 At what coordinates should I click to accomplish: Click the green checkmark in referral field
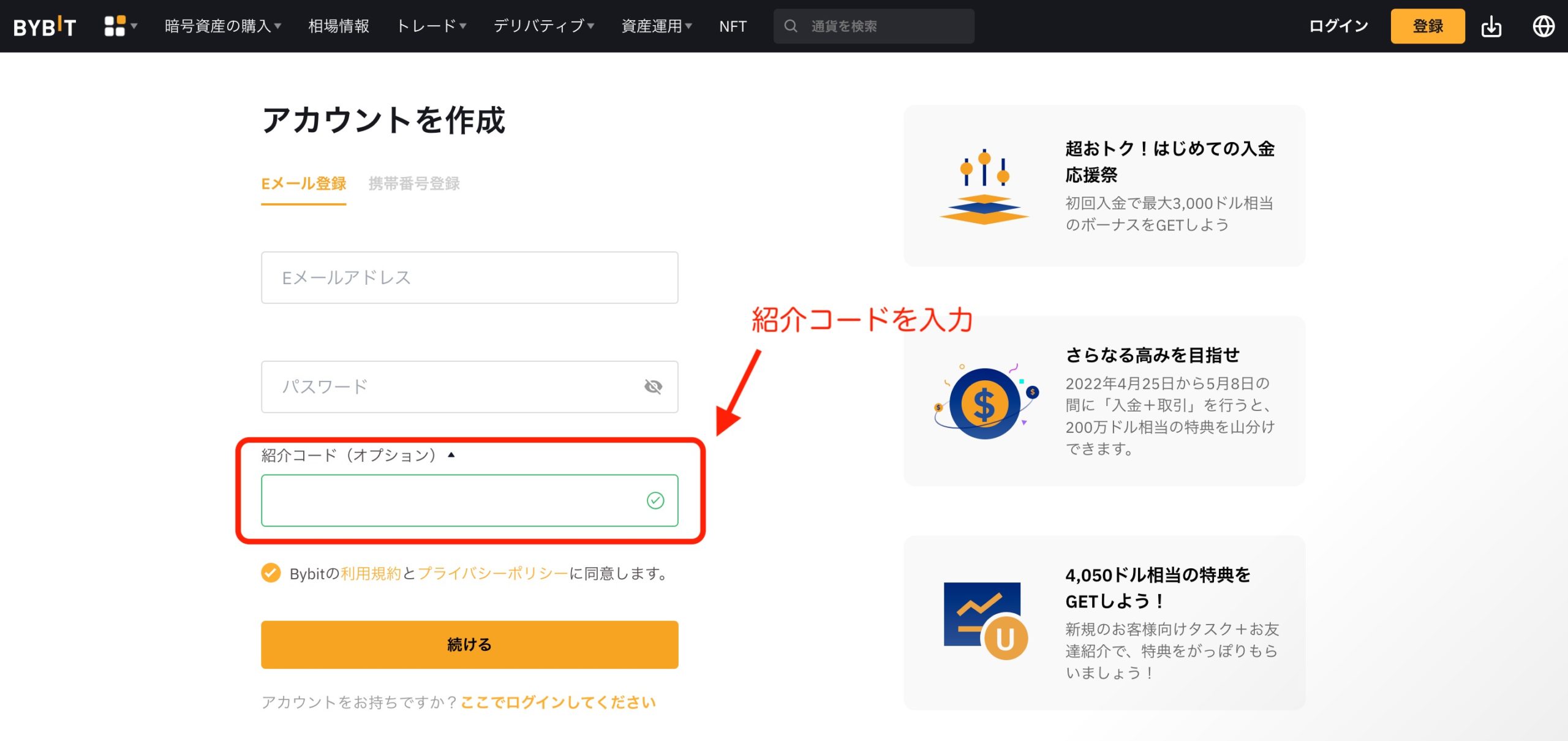tap(655, 500)
